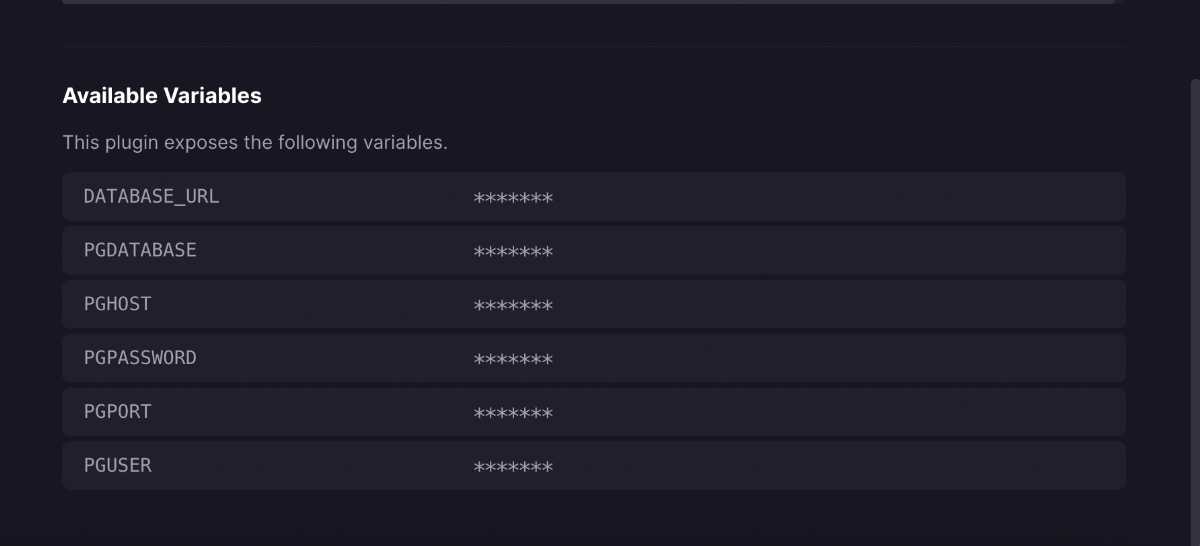Click the Available Variables heading
The image size is (1200, 546).
(162, 96)
